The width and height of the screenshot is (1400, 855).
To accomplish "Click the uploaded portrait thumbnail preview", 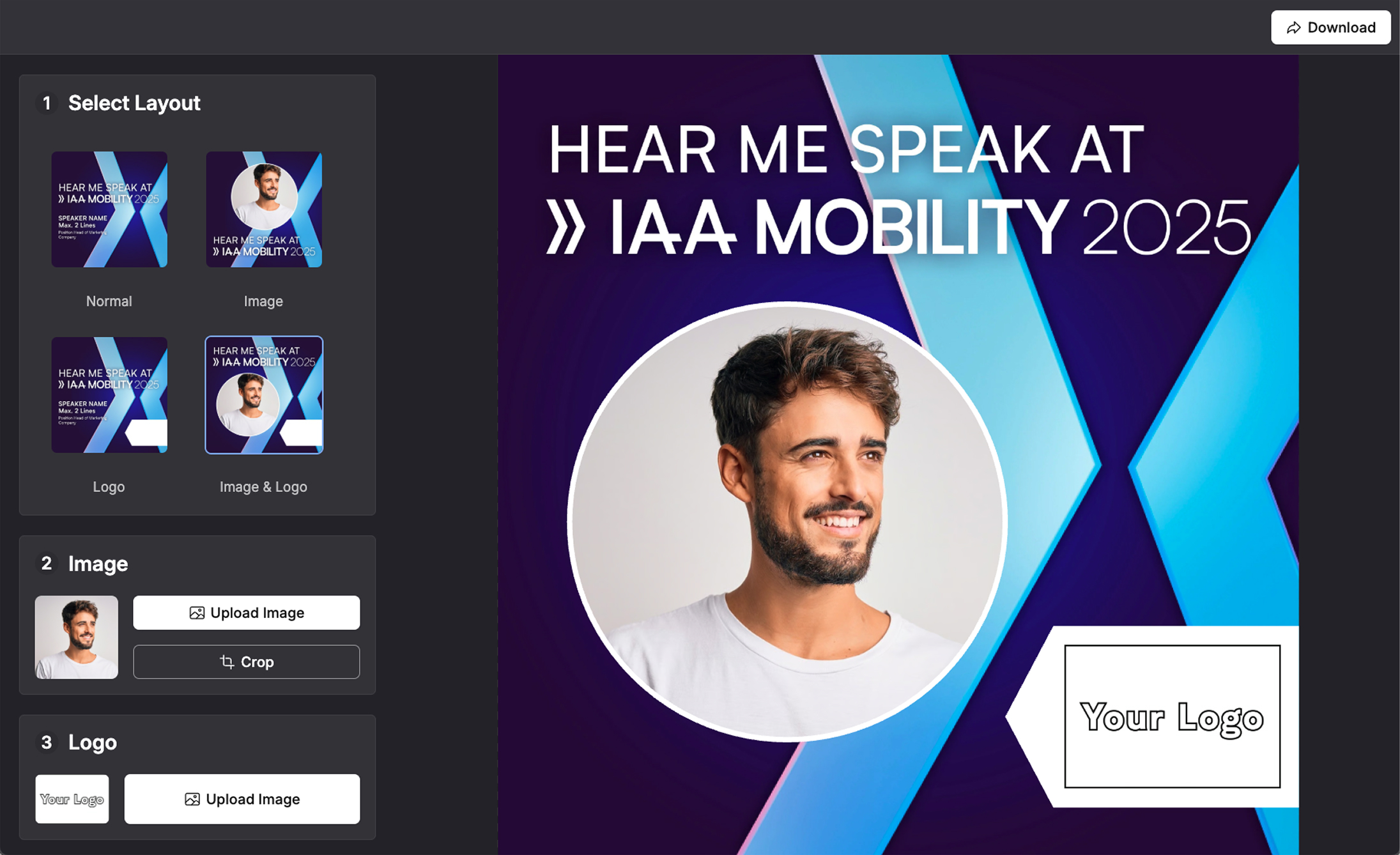I will [77, 637].
